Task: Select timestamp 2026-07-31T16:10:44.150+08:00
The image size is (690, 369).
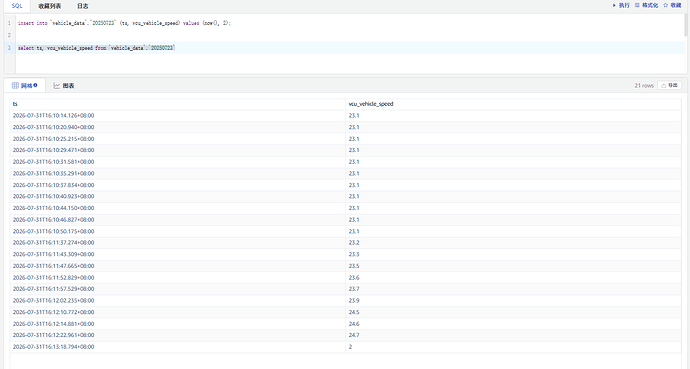Action: [x=53, y=208]
